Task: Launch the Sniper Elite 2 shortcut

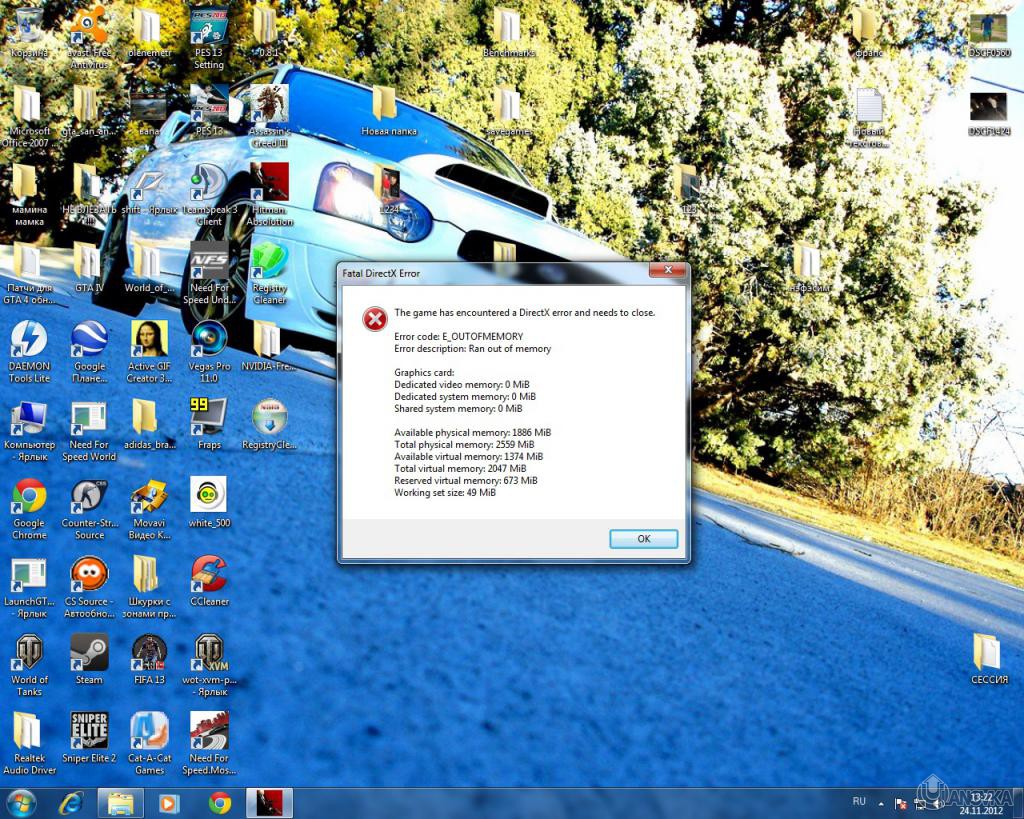Action: pyautogui.click(x=89, y=737)
